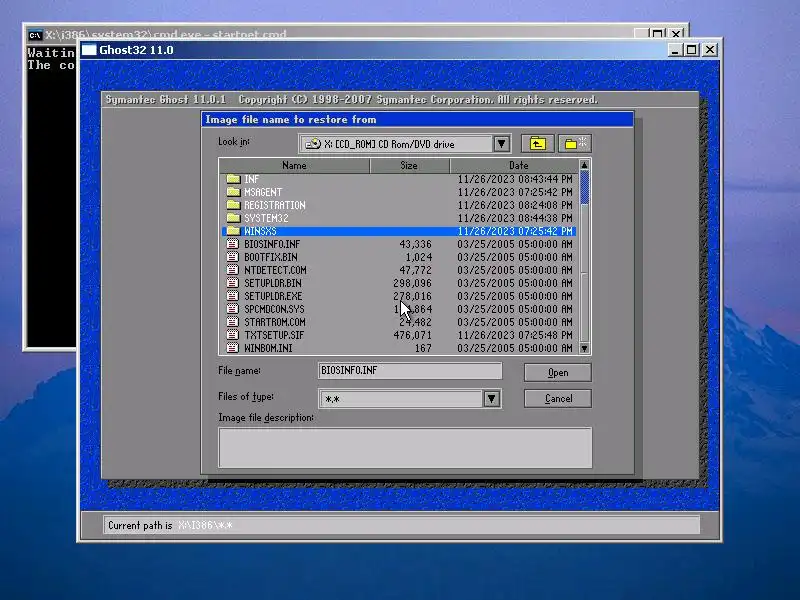
Task: Click the up-one-level folder icon
Action: pos(537,144)
